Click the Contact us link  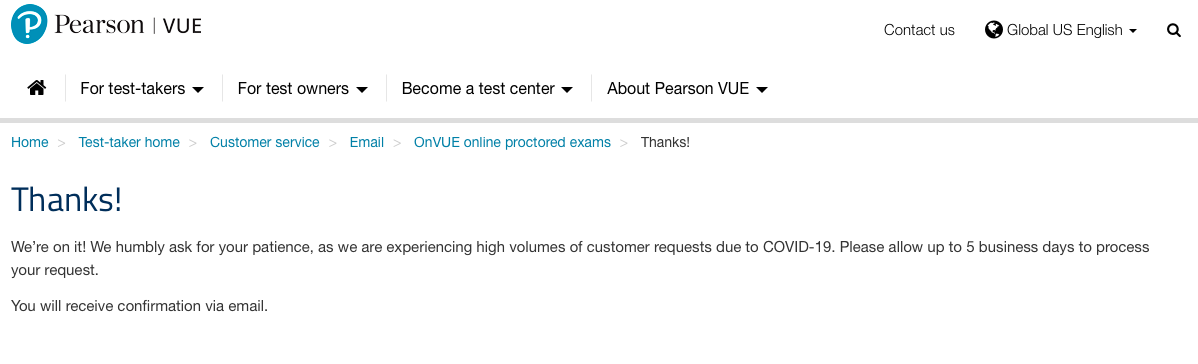click(919, 30)
